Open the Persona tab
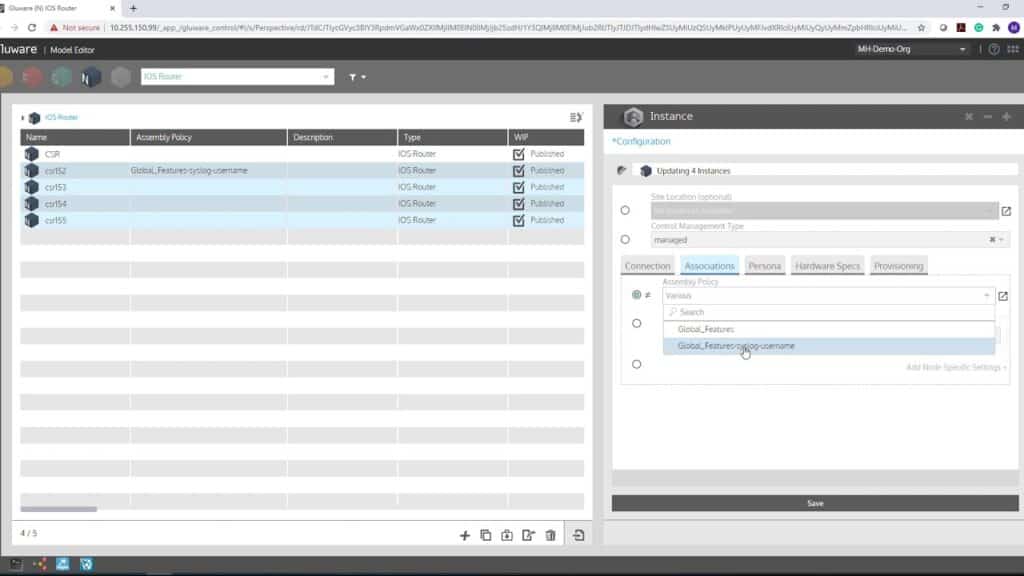The height and width of the screenshot is (576, 1024). [765, 266]
